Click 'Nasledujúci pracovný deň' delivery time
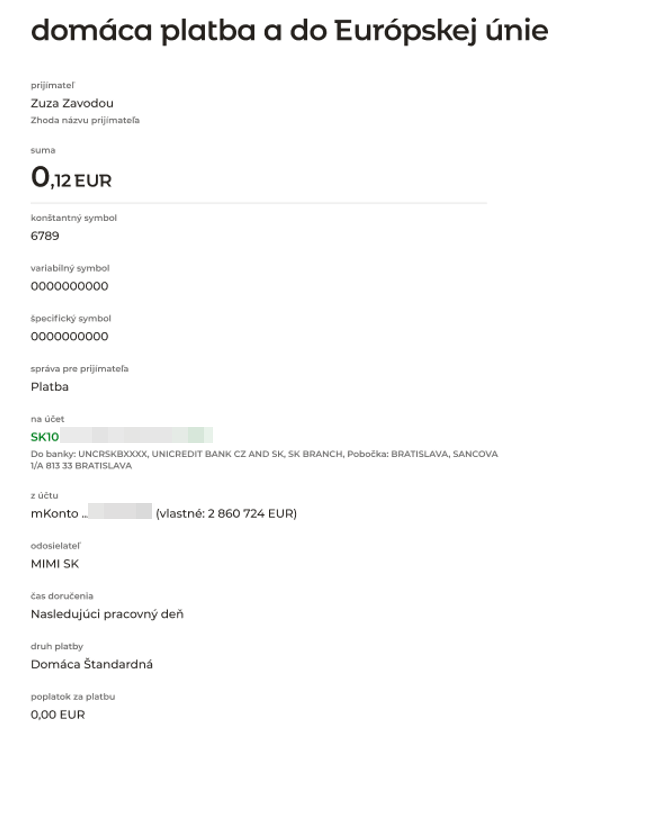655x814 pixels. coord(107,614)
